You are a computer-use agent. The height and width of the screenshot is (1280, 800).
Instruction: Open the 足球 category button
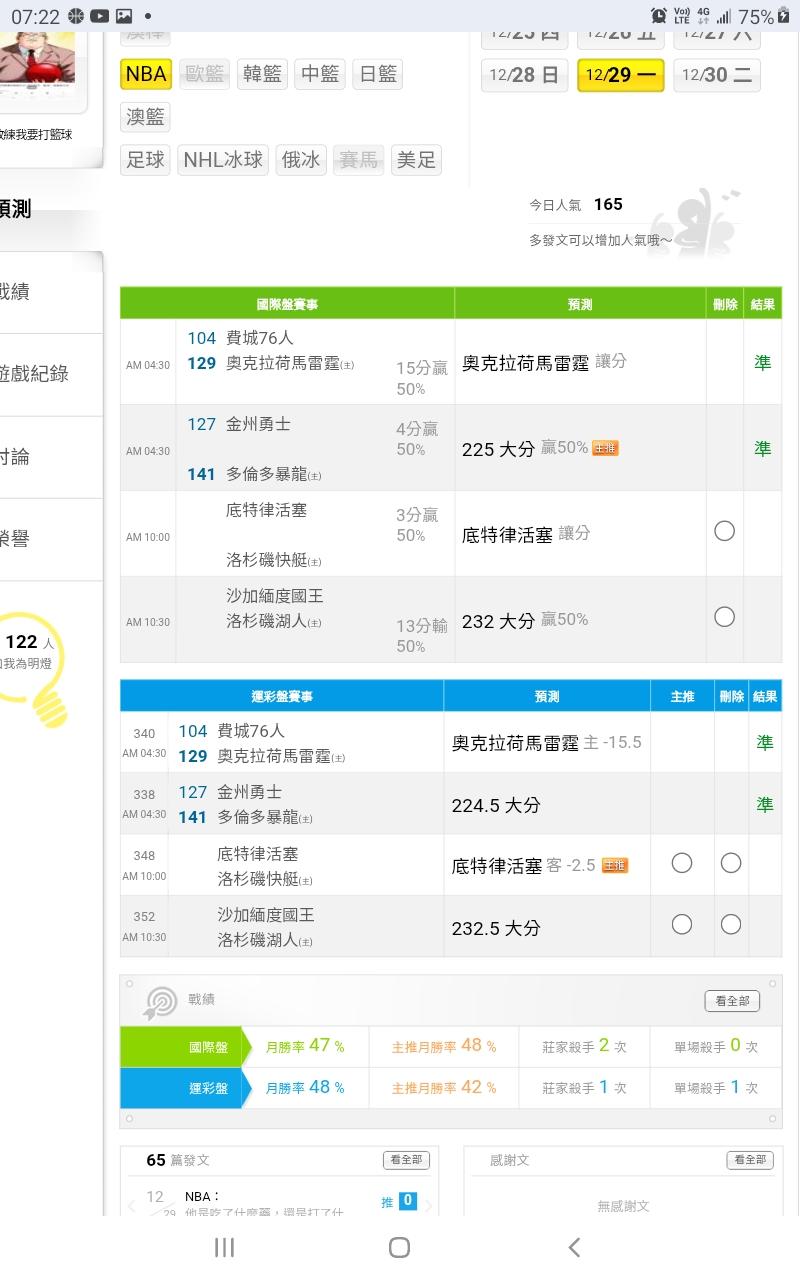tap(146, 159)
